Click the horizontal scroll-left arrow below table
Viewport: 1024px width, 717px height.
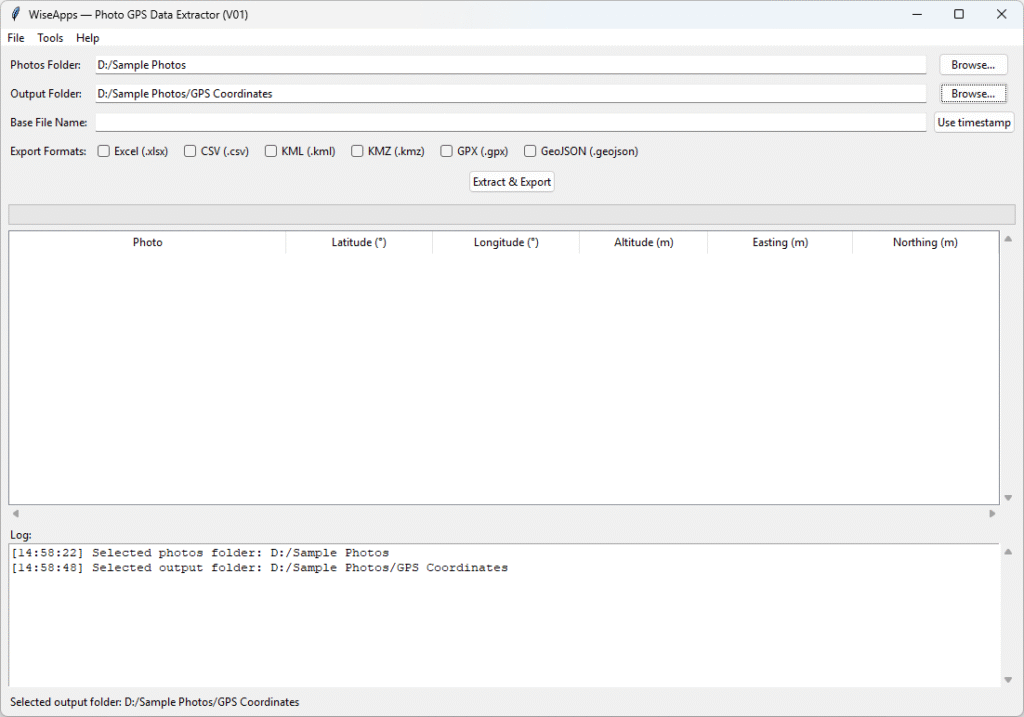pos(14,513)
